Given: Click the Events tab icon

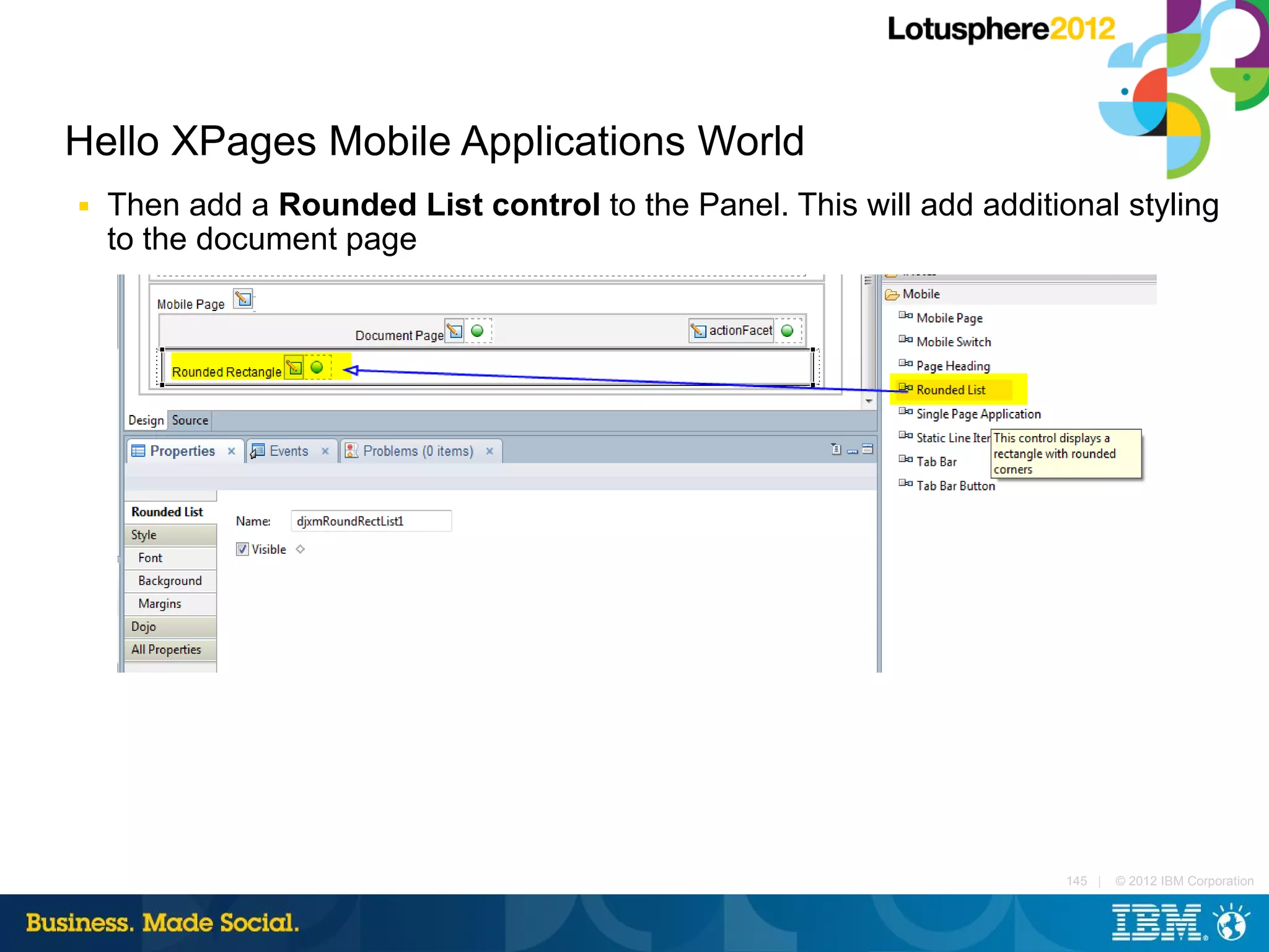Looking at the screenshot, I should tap(257, 451).
